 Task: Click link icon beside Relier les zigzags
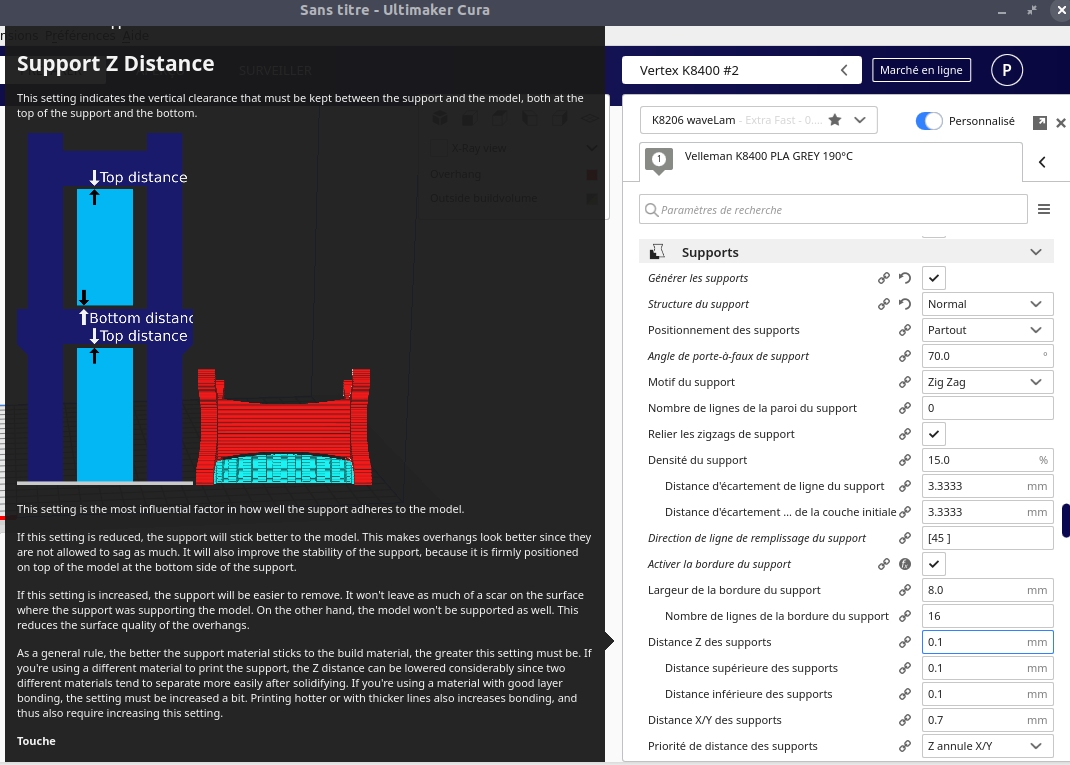[905, 434]
